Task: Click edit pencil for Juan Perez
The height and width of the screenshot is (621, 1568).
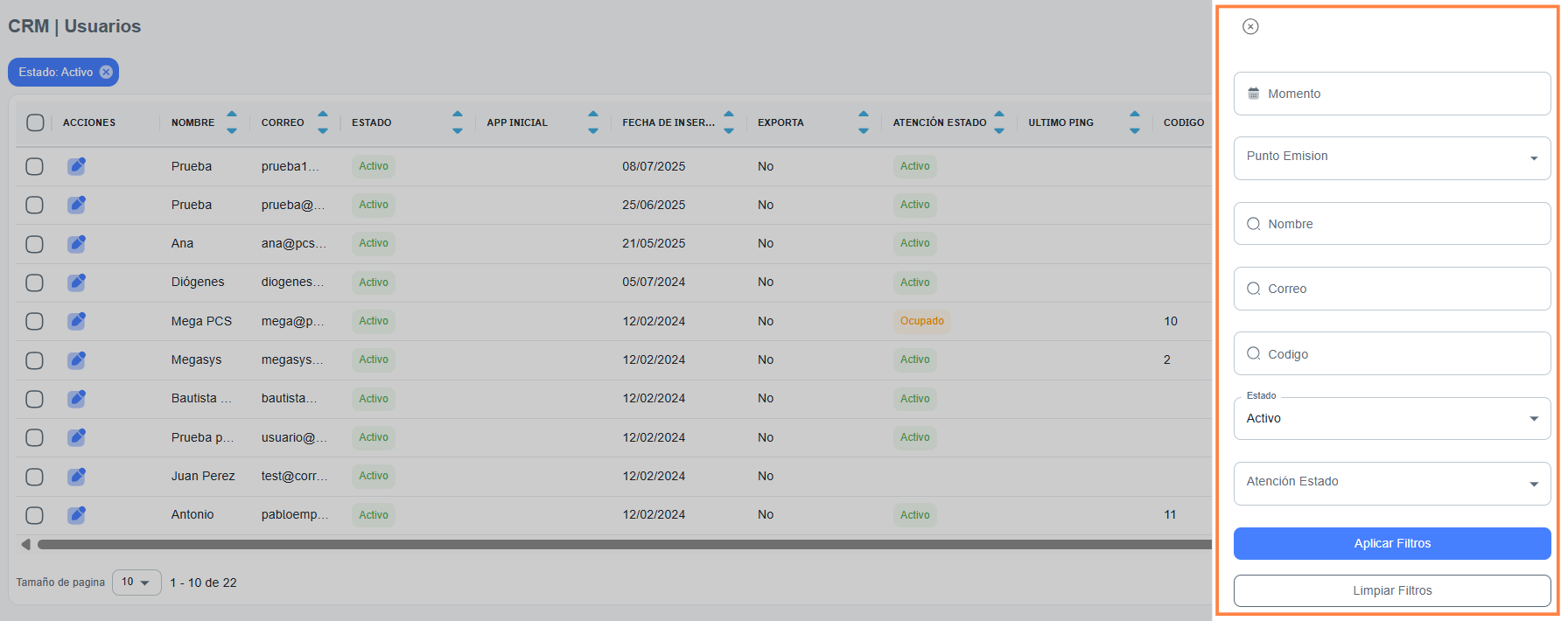Action: [x=77, y=476]
